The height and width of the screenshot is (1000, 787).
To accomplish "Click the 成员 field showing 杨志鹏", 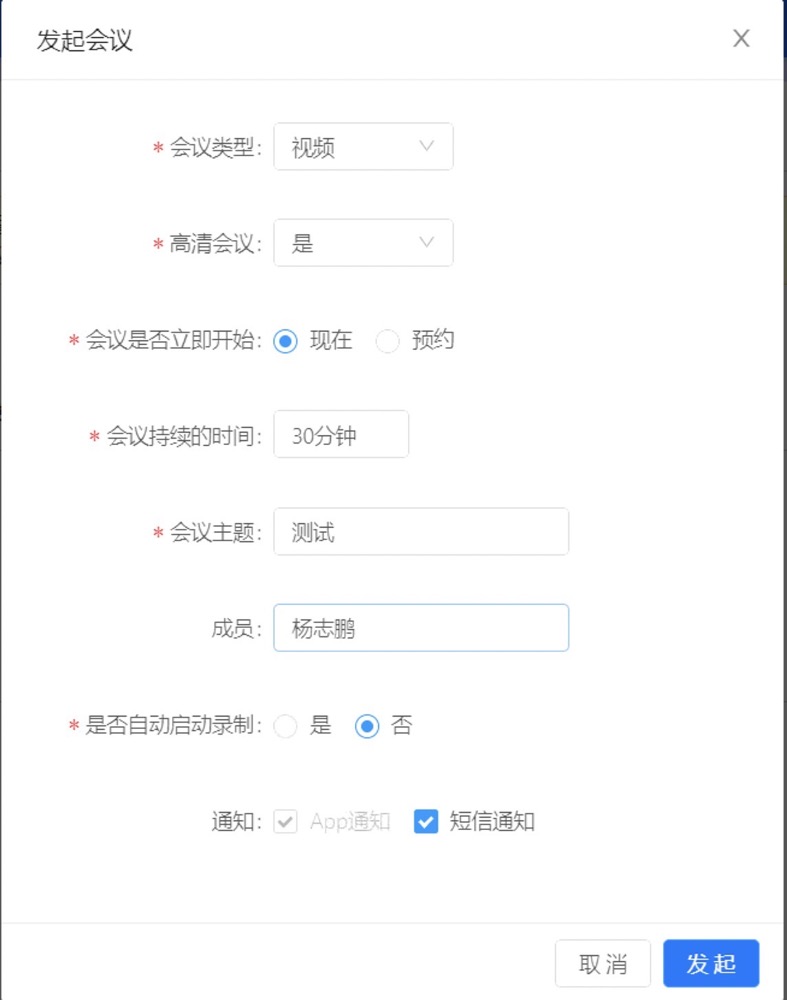I will click(421, 628).
